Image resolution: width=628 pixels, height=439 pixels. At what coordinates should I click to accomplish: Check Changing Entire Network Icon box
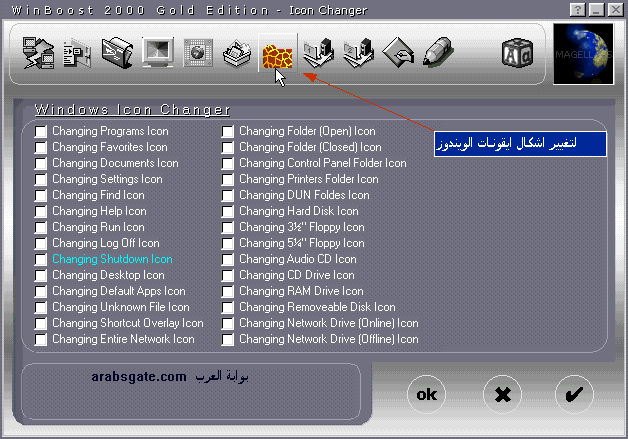coord(40,340)
